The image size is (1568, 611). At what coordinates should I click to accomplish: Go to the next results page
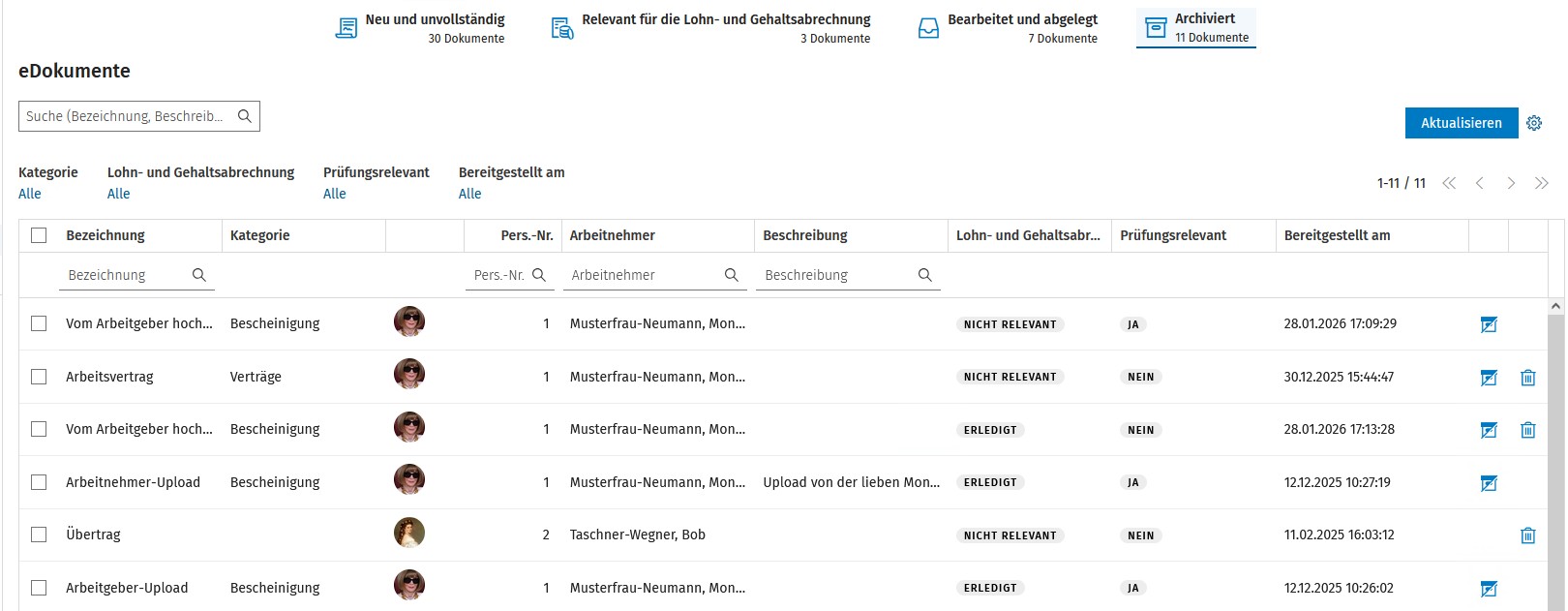(x=1511, y=183)
